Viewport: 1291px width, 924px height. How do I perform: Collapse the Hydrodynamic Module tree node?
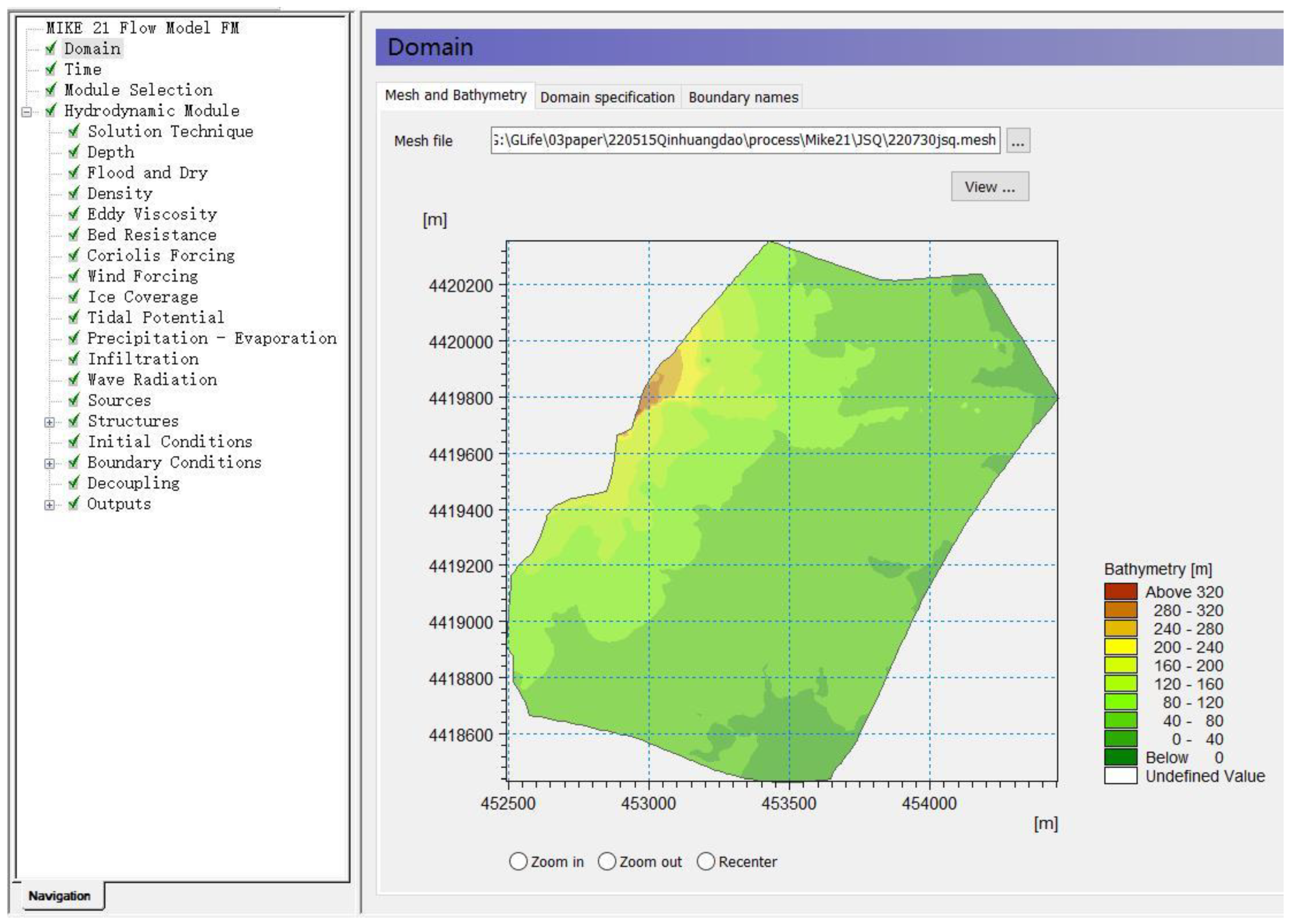[27, 111]
